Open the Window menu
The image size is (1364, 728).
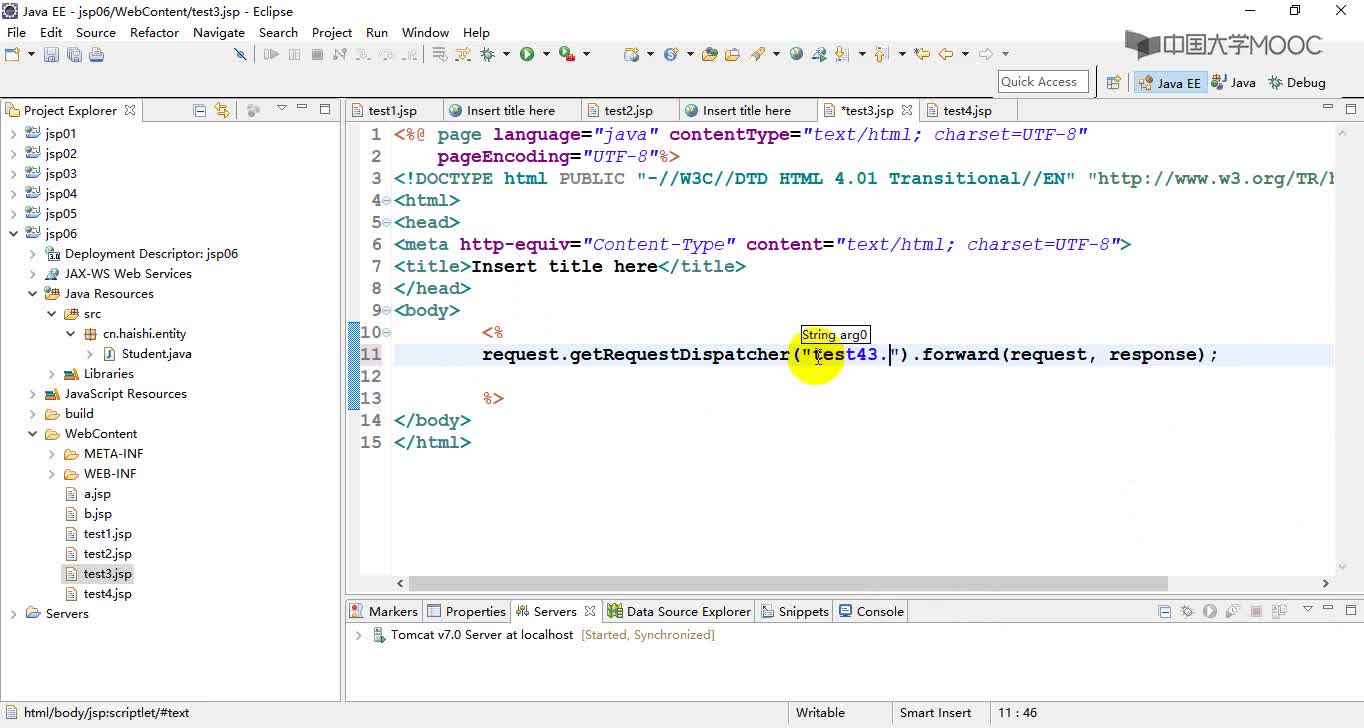[425, 32]
